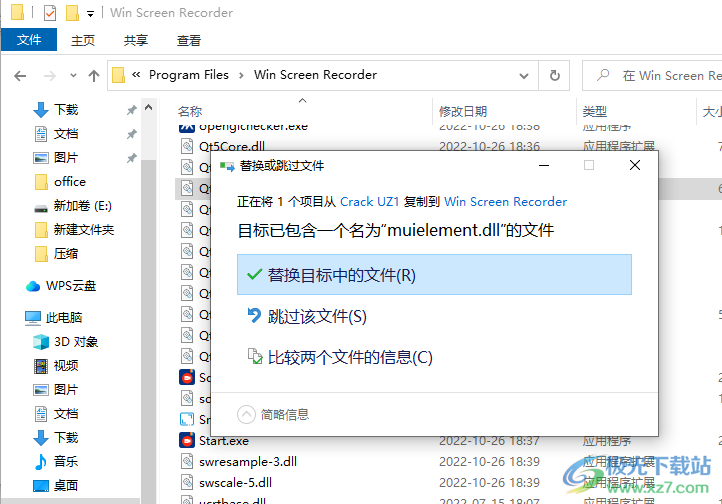
Task: Select Qt5Core.dll file
Action: click(x=232, y=146)
